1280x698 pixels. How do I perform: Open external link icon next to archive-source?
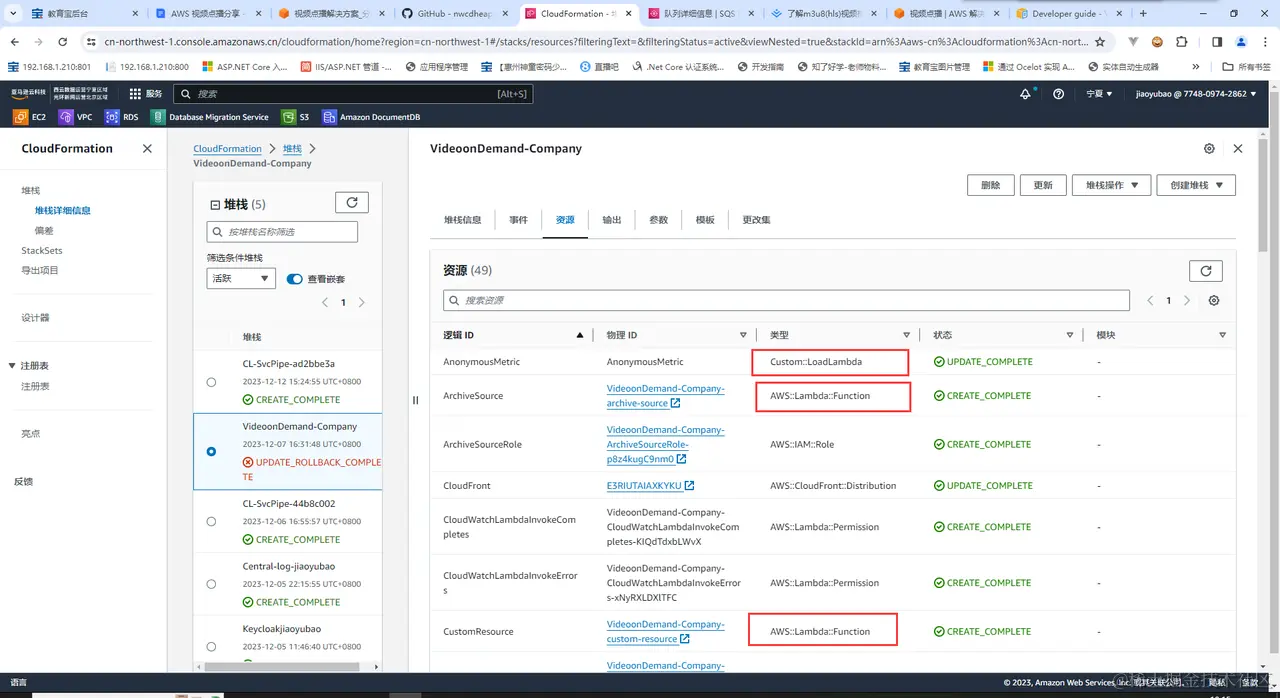point(675,403)
